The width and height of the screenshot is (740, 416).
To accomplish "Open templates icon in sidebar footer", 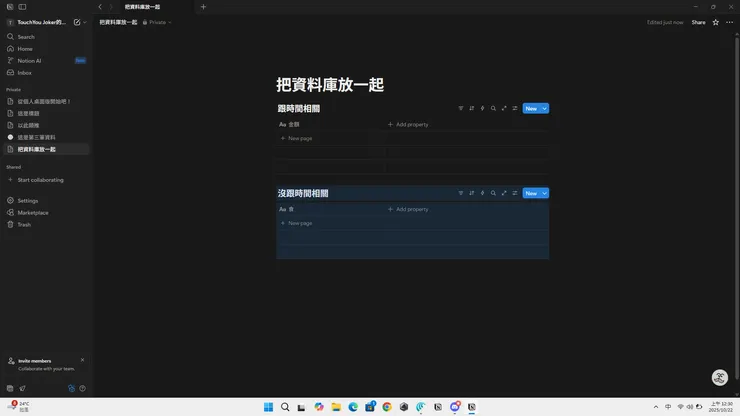I will tap(10, 388).
